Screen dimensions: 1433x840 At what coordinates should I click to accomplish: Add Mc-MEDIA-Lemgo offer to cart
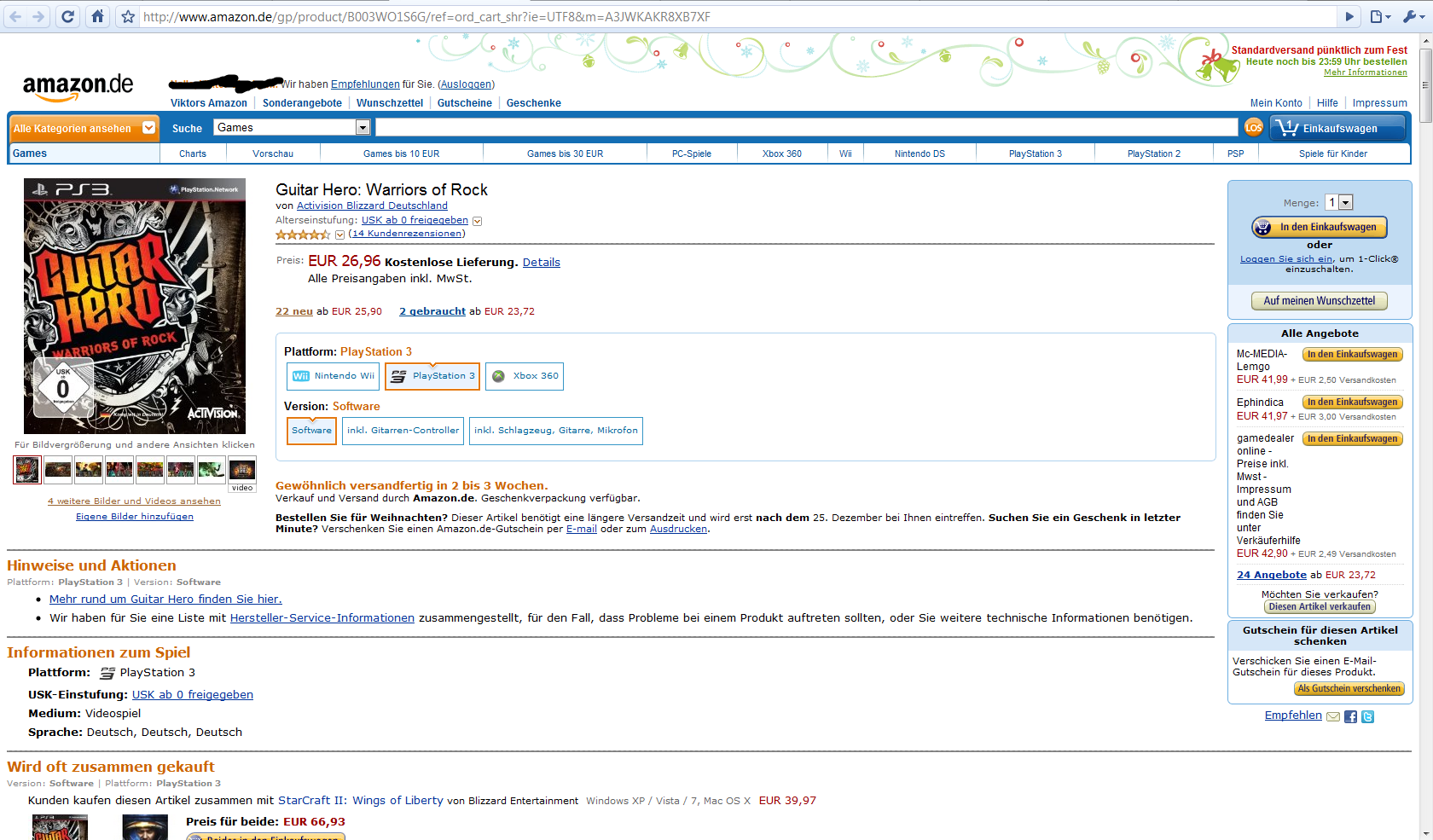pyautogui.click(x=1353, y=354)
